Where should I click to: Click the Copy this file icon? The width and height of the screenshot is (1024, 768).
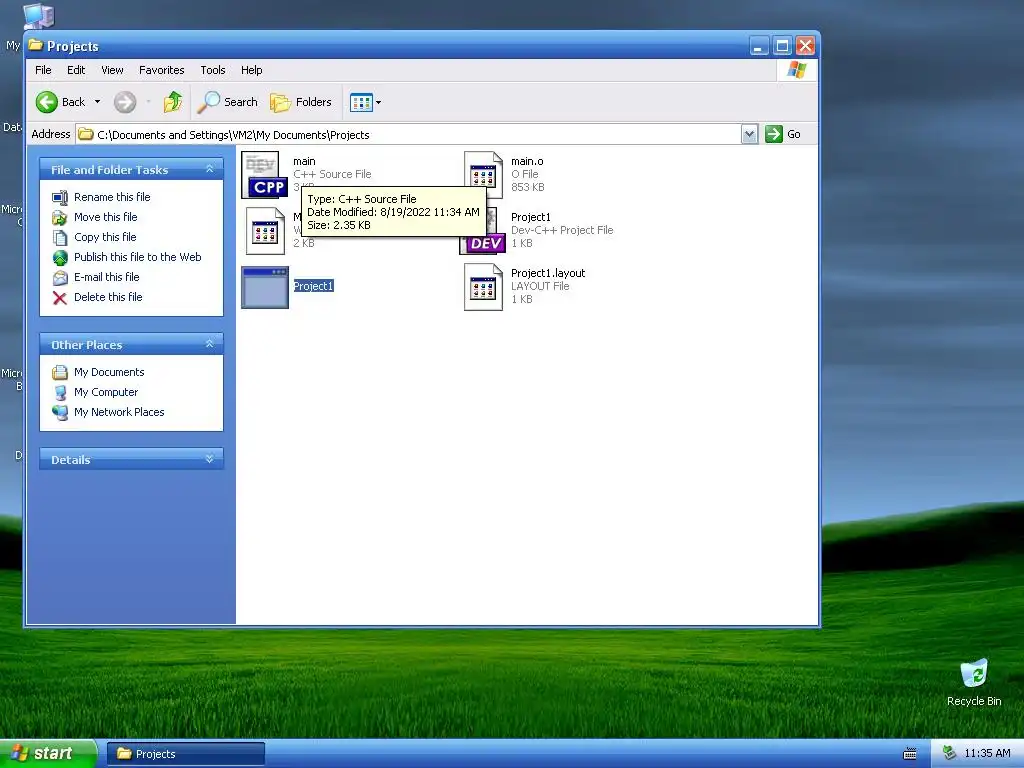point(60,238)
